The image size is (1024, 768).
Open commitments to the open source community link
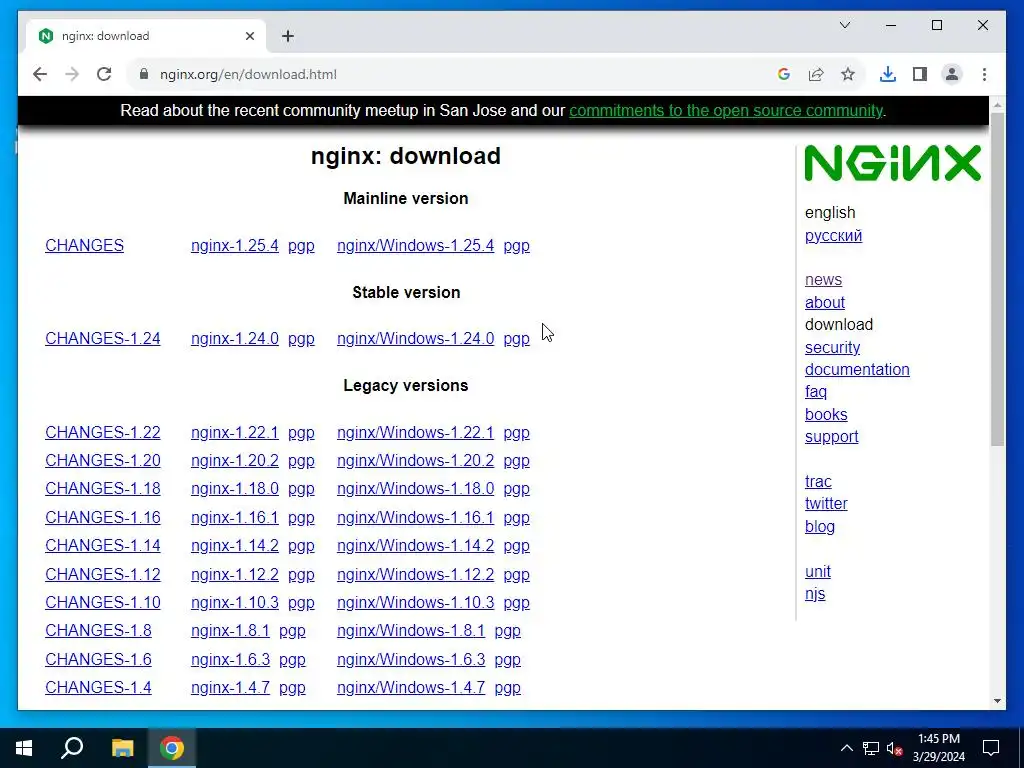click(x=726, y=110)
